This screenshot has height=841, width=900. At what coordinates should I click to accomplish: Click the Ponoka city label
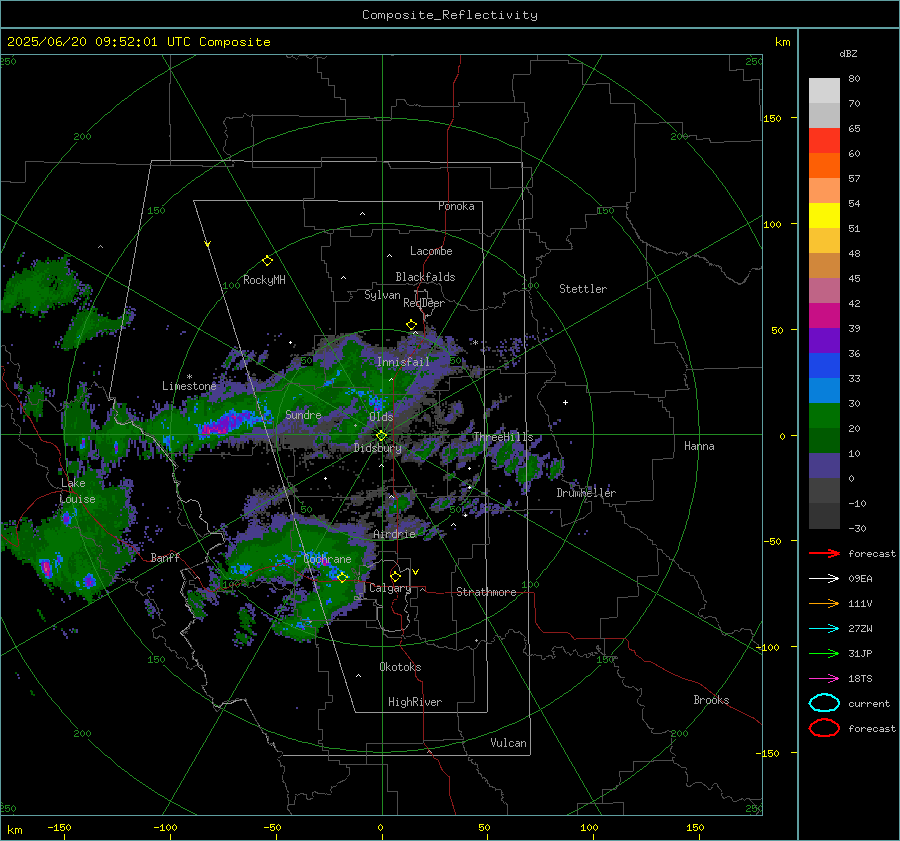(x=456, y=206)
